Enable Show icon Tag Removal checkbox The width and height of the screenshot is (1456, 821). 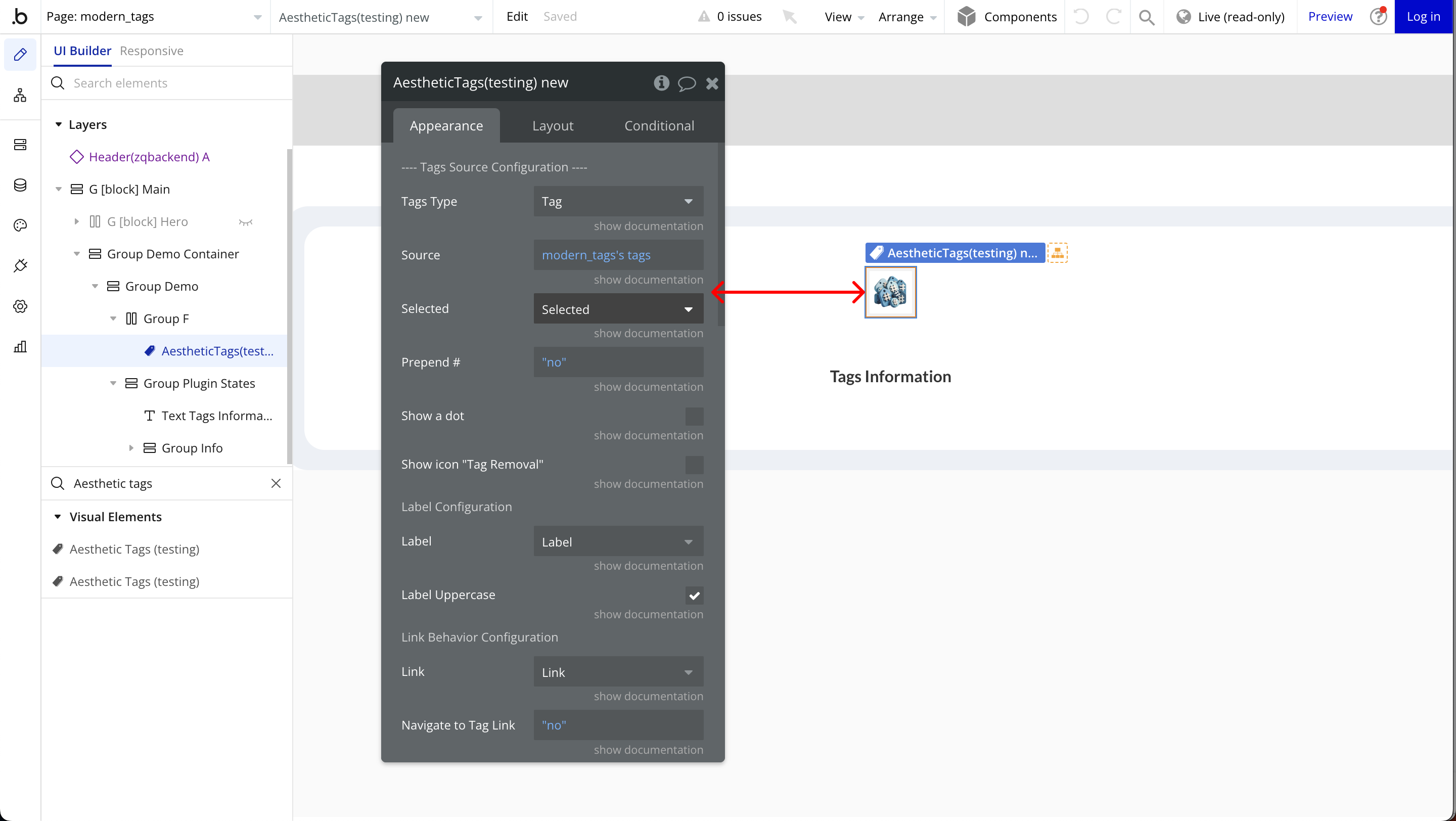tap(694, 465)
